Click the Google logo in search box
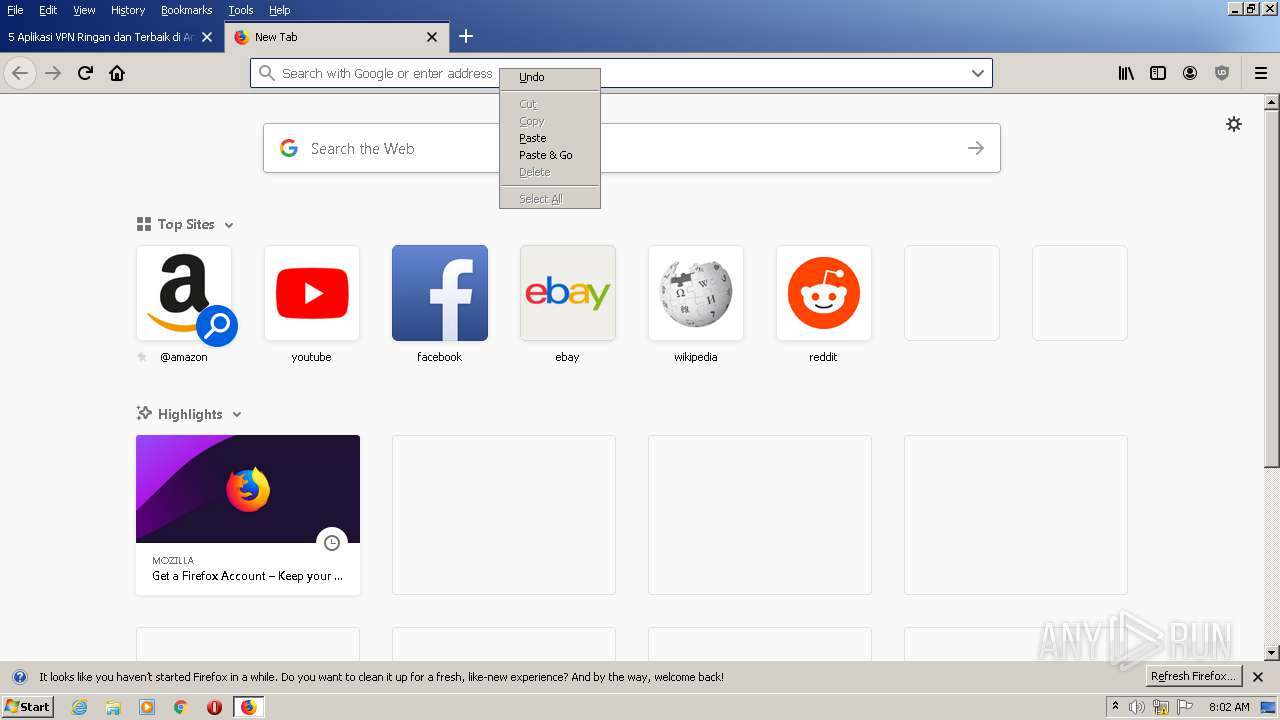Screen dimensions: 1280x720 tap(289, 148)
